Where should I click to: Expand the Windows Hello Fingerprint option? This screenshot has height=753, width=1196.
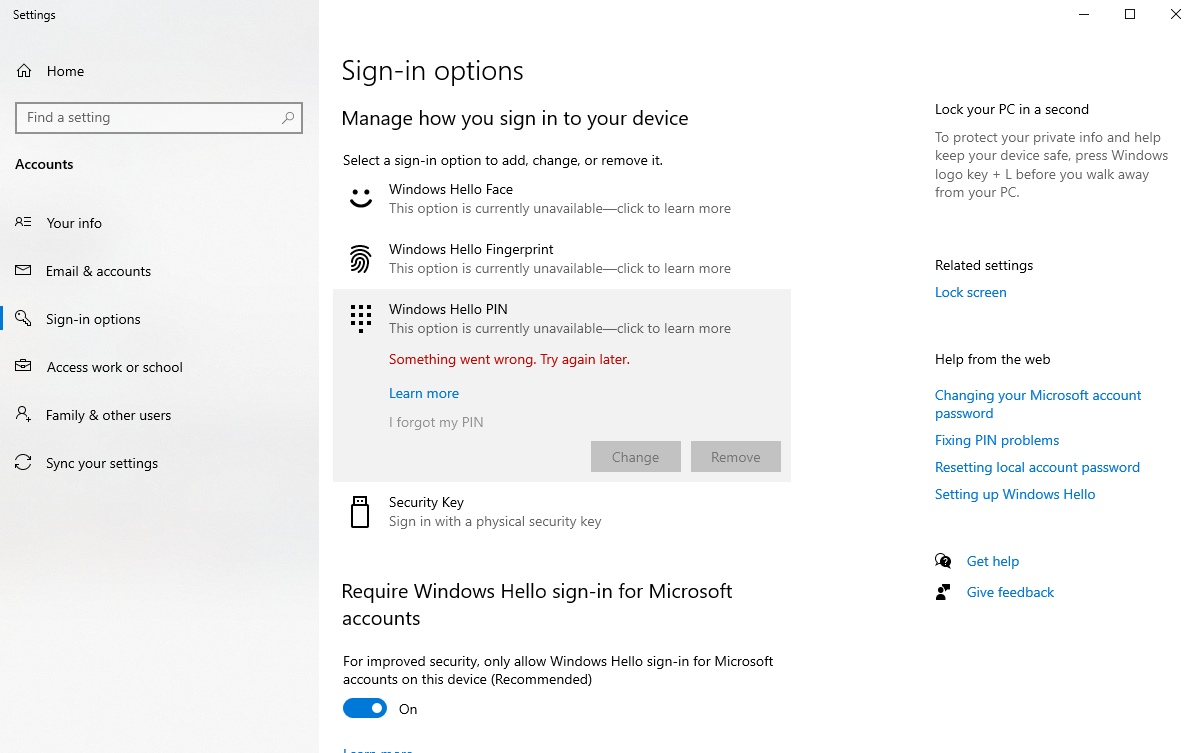pos(561,259)
